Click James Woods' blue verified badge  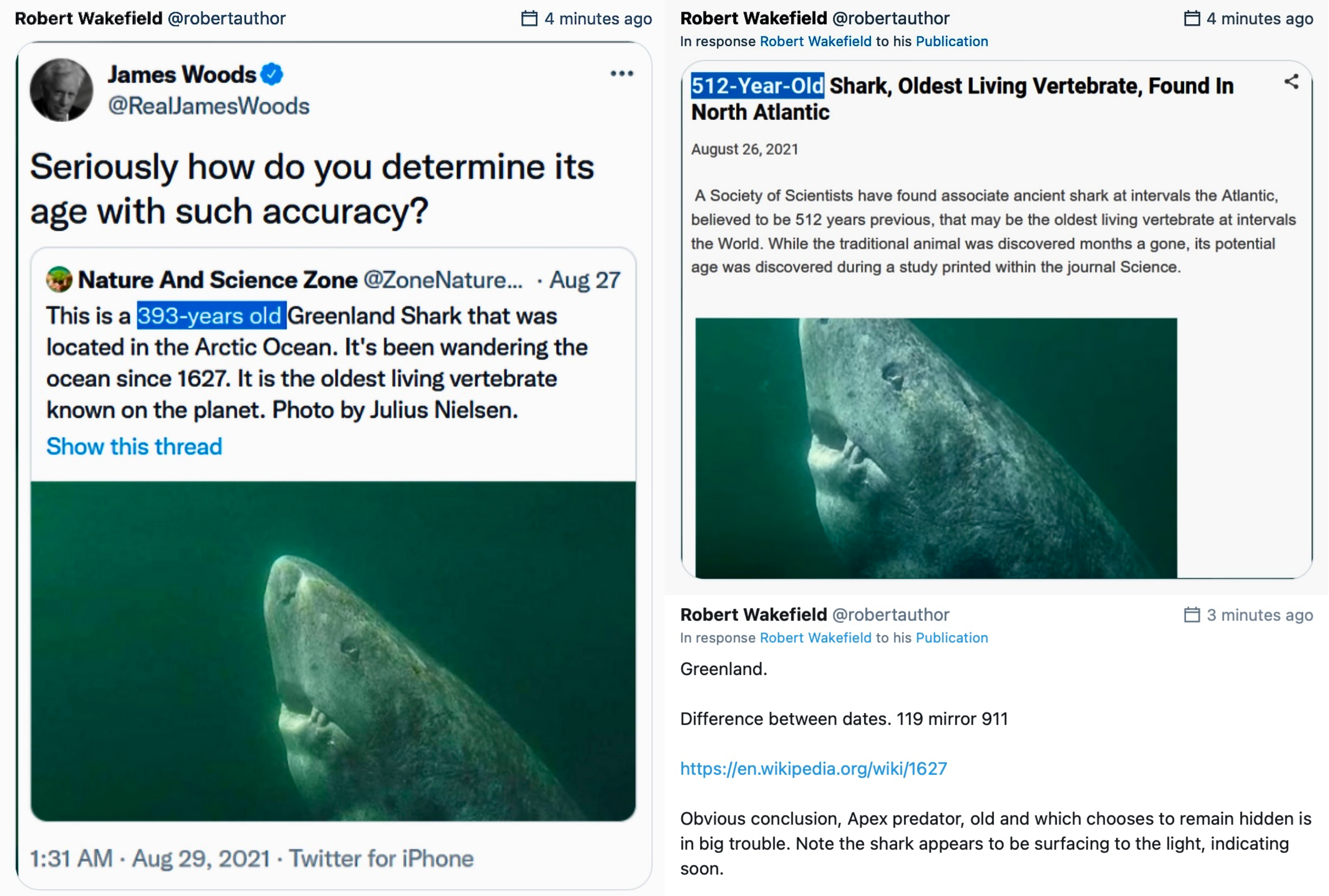272,74
